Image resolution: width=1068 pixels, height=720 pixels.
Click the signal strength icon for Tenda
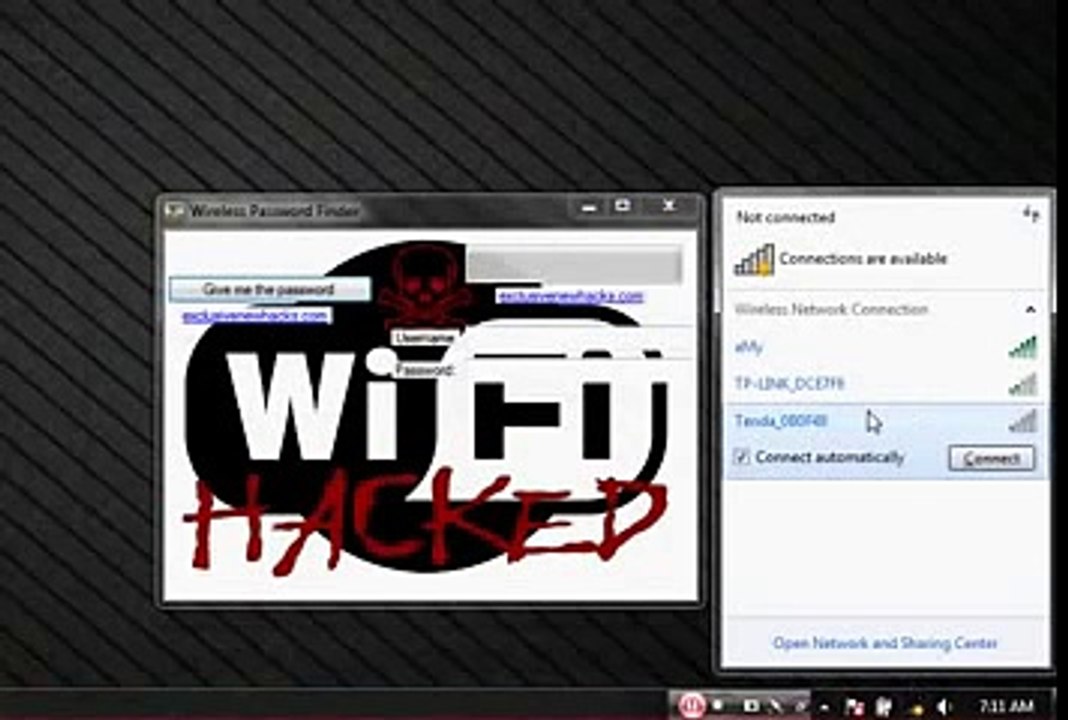1022,421
